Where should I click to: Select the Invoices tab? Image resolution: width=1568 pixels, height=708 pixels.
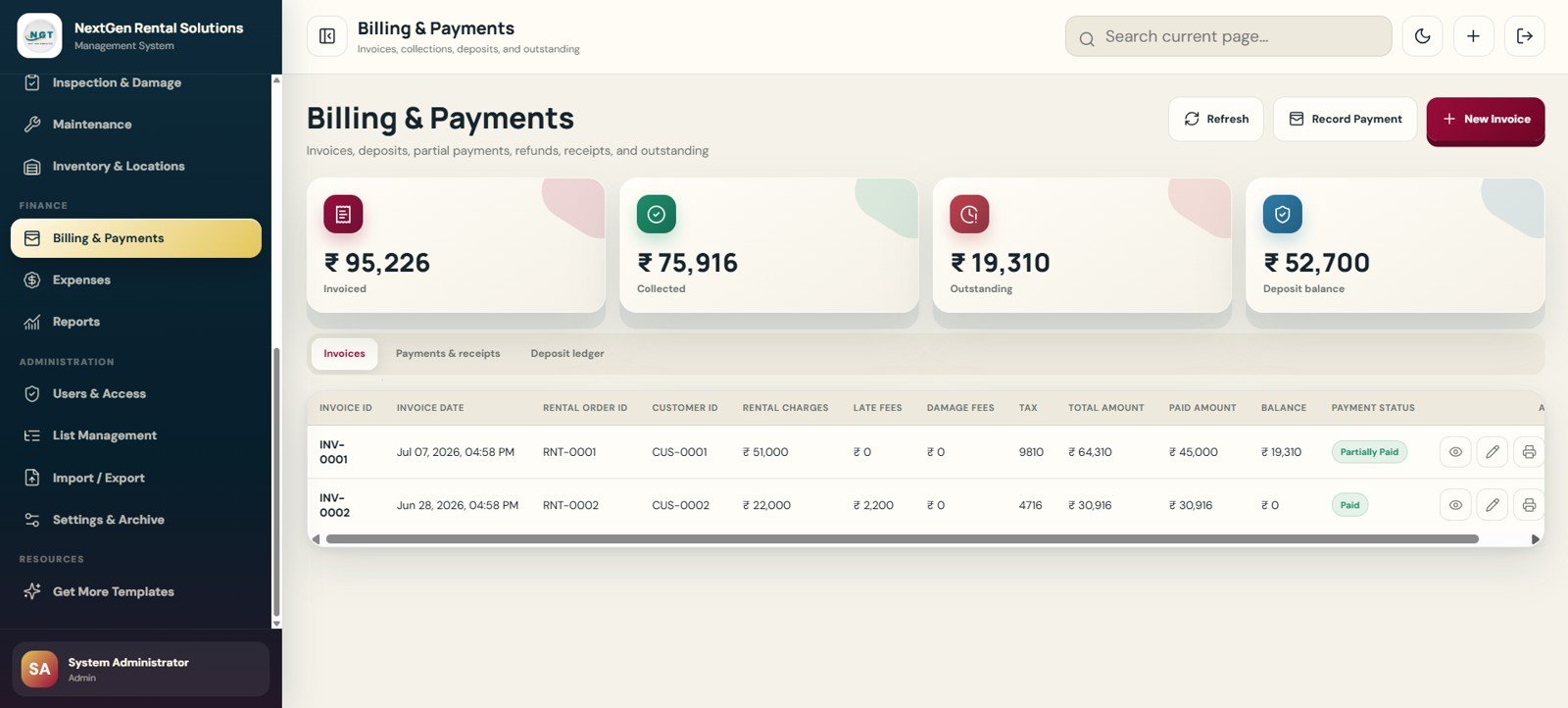tap(344, 354)
